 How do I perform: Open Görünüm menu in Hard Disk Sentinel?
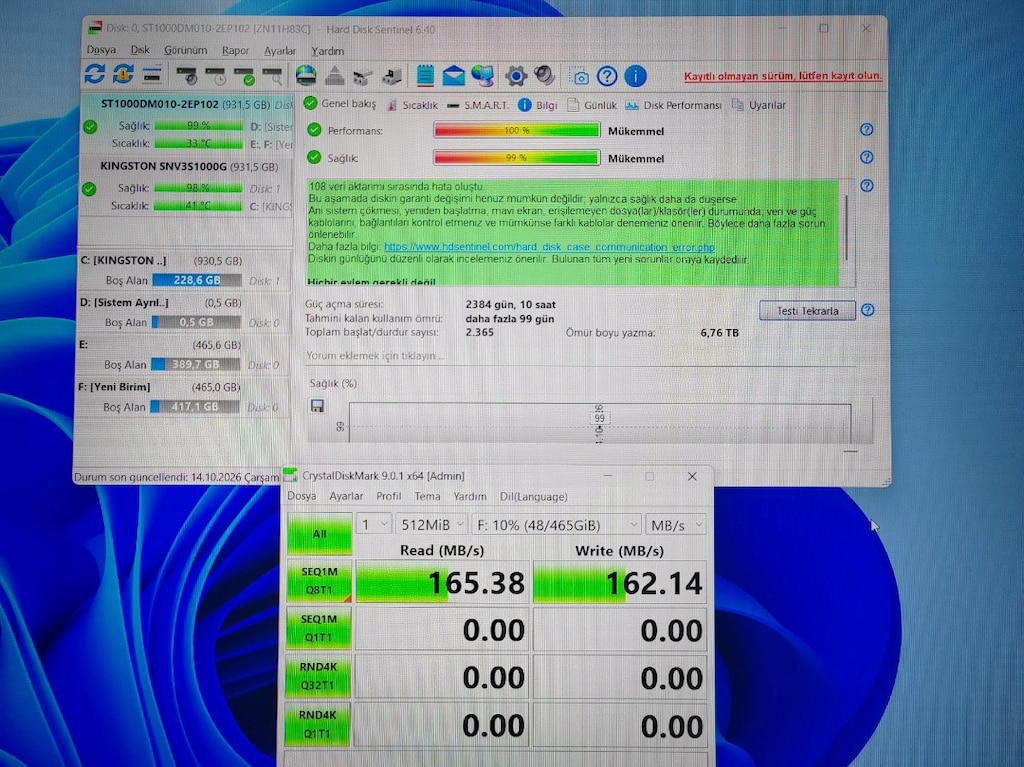point(185,50)
